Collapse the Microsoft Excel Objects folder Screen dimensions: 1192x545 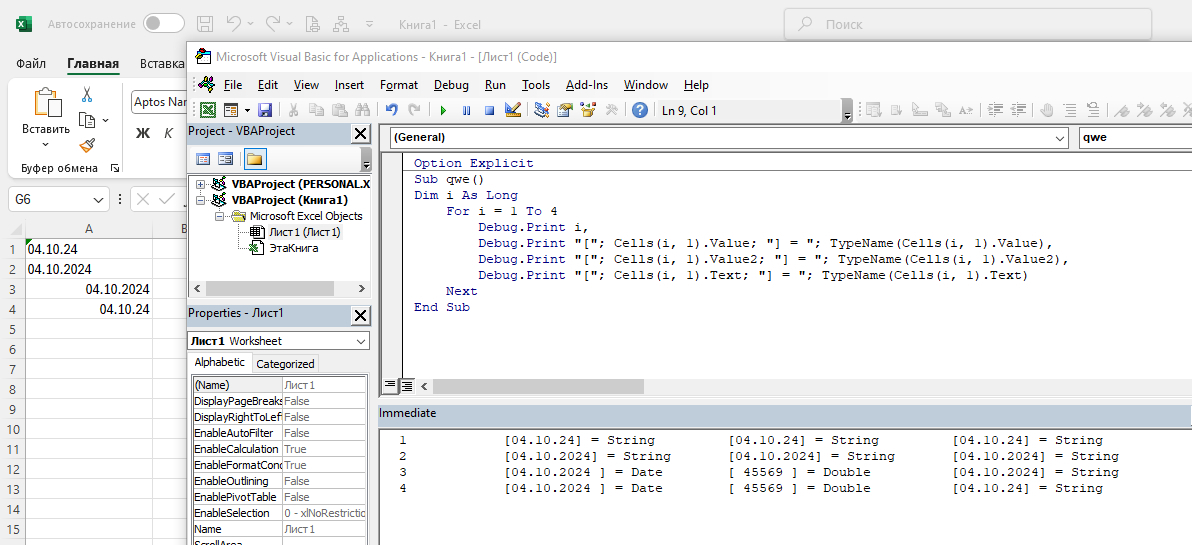pos(217,216)
